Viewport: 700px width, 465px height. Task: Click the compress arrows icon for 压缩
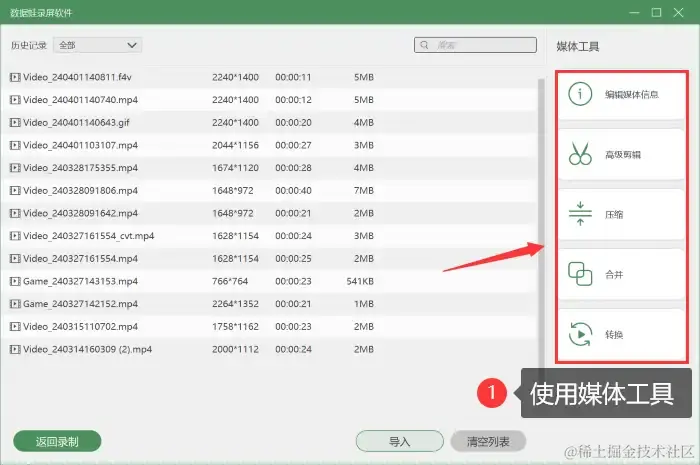(580, 214)
